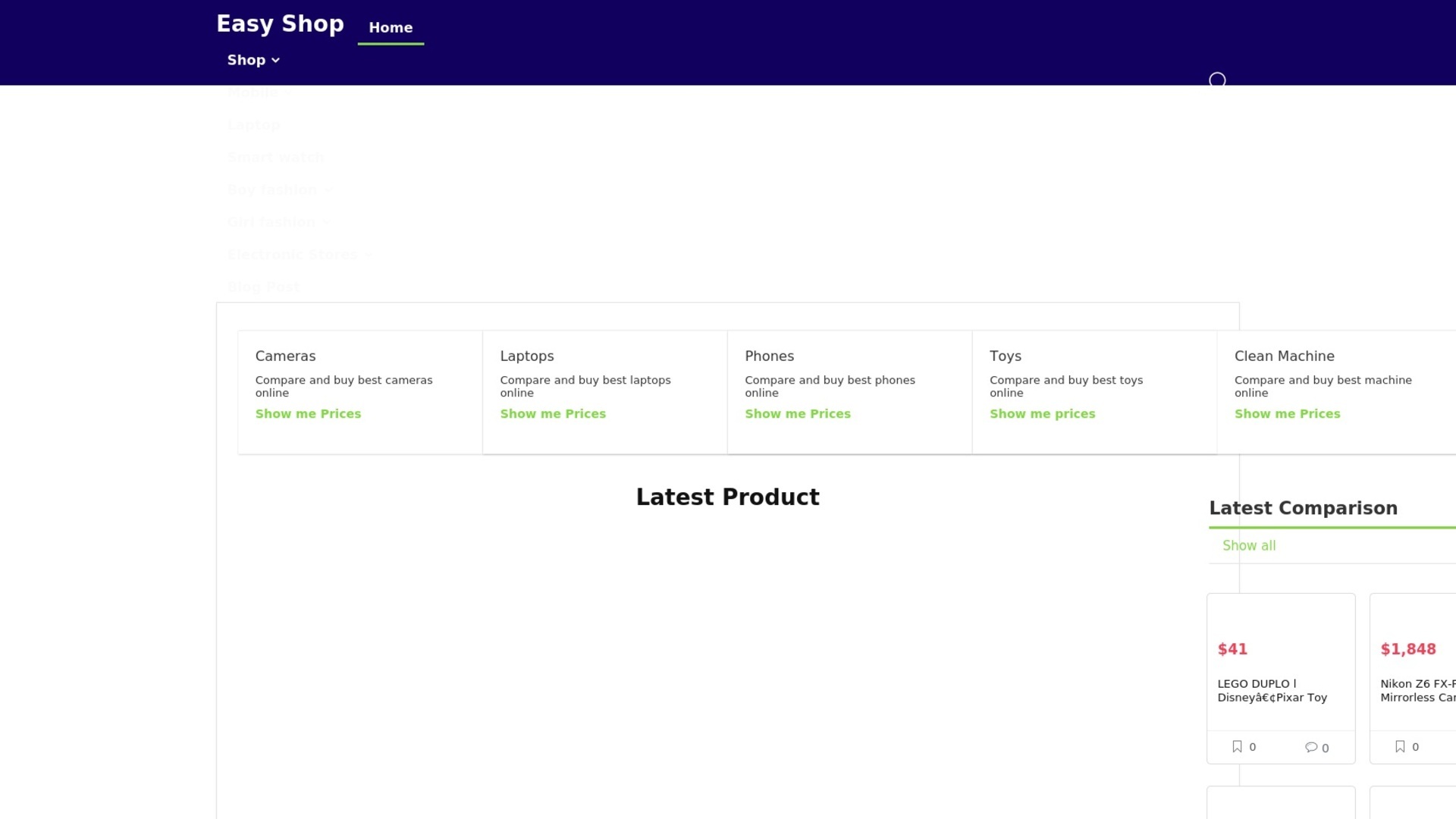Screen dimensions: 1456x819
Task: Click Show me Prices under Clean Machine
Action: [1287, 414]
